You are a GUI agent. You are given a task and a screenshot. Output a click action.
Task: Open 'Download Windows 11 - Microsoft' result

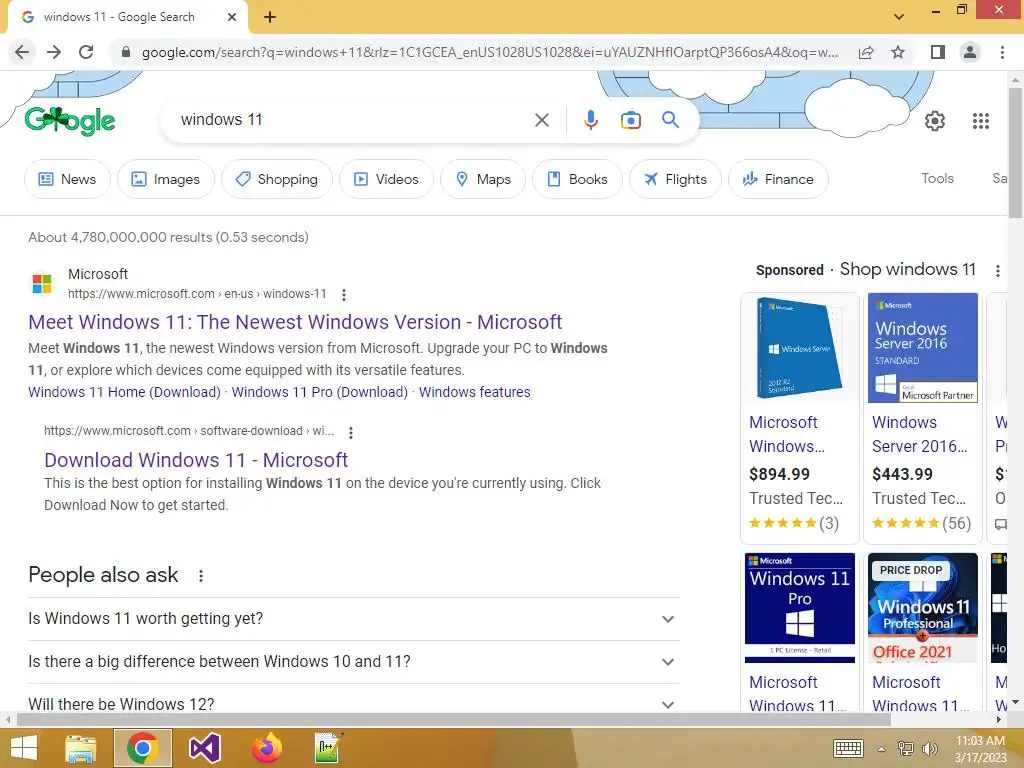click(196, 460)
